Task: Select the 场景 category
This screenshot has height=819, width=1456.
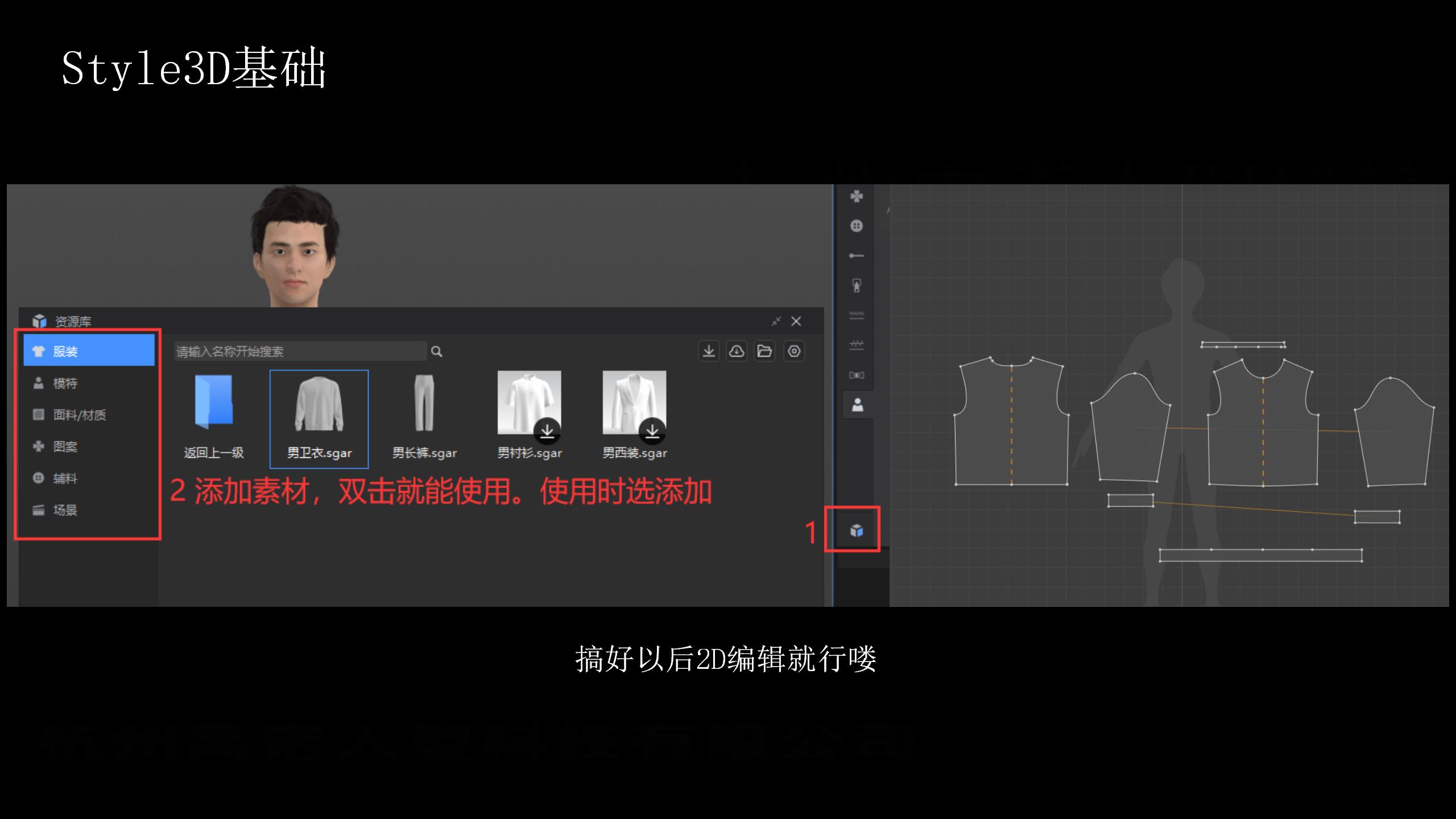Action: point(89,510)
